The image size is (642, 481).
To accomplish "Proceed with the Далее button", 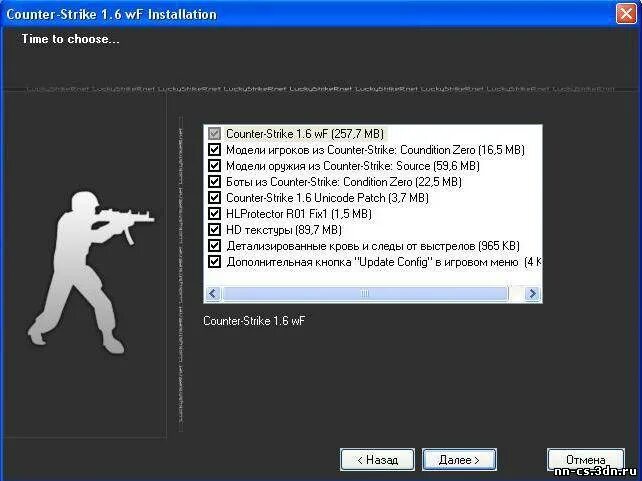I will tap(459, 460).
